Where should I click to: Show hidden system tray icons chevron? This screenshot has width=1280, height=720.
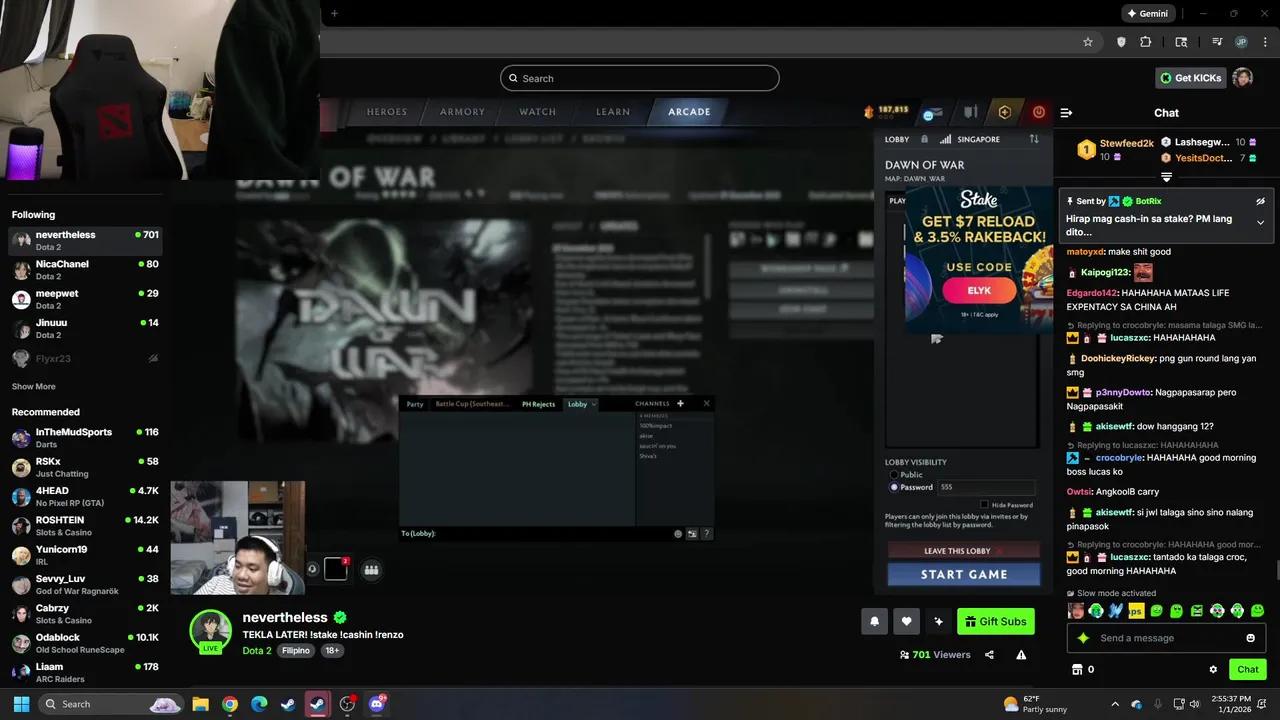pyautogui.click(x=1115, y=704)
